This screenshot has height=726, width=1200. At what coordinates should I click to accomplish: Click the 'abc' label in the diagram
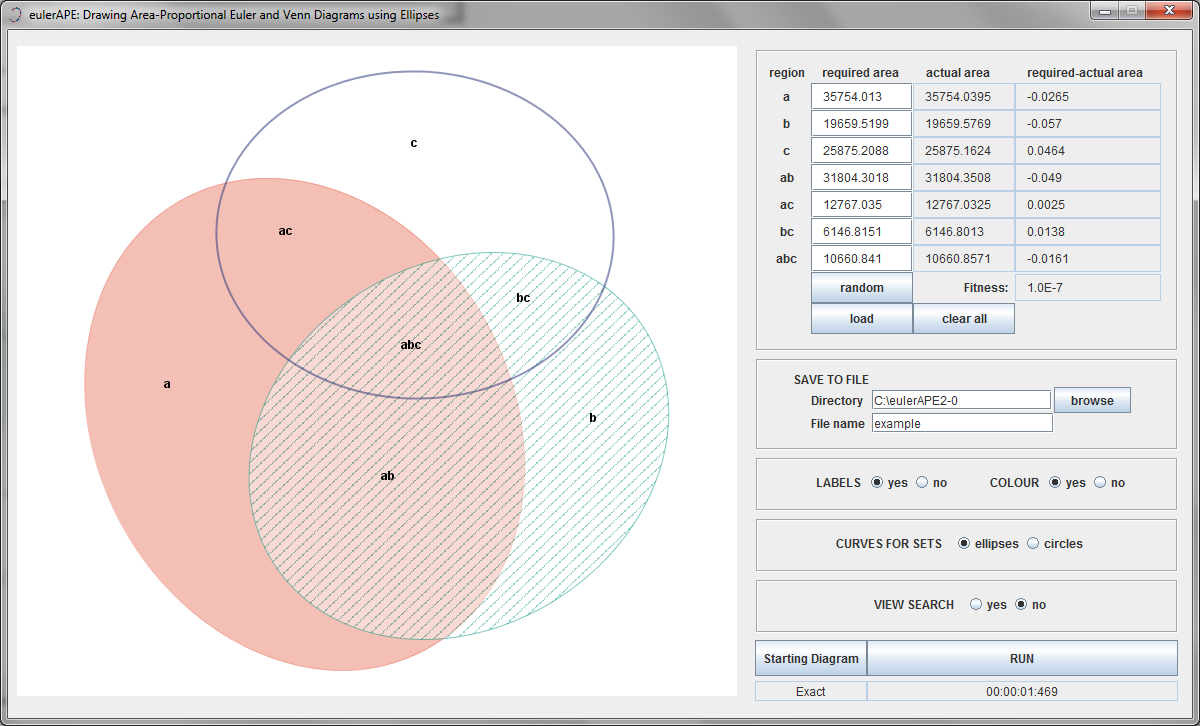(411, 345)
